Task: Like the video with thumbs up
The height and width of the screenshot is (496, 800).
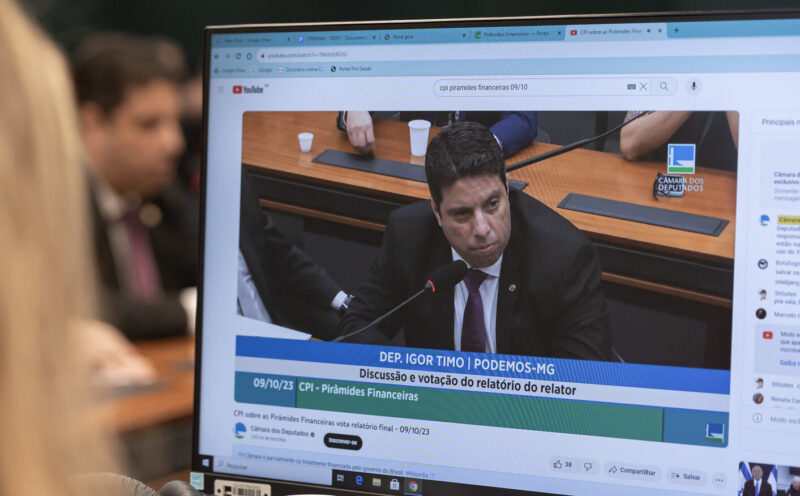Action: 562,465
